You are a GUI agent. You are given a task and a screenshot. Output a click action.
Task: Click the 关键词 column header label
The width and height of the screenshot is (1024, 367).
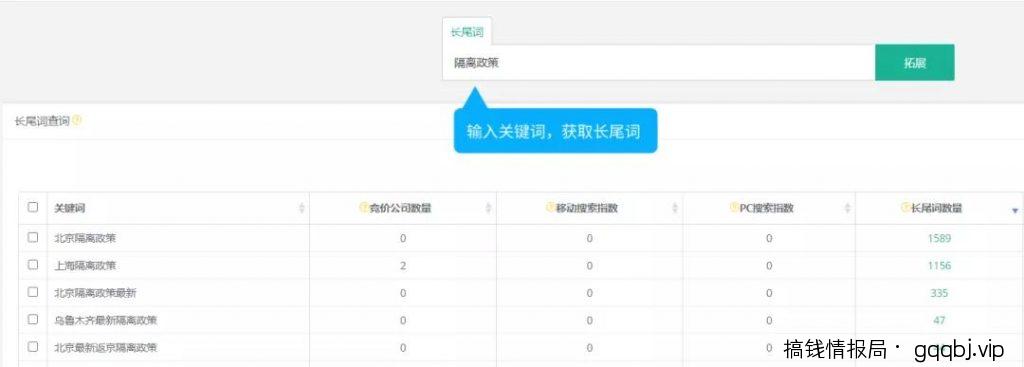click(x=70, y=208)
